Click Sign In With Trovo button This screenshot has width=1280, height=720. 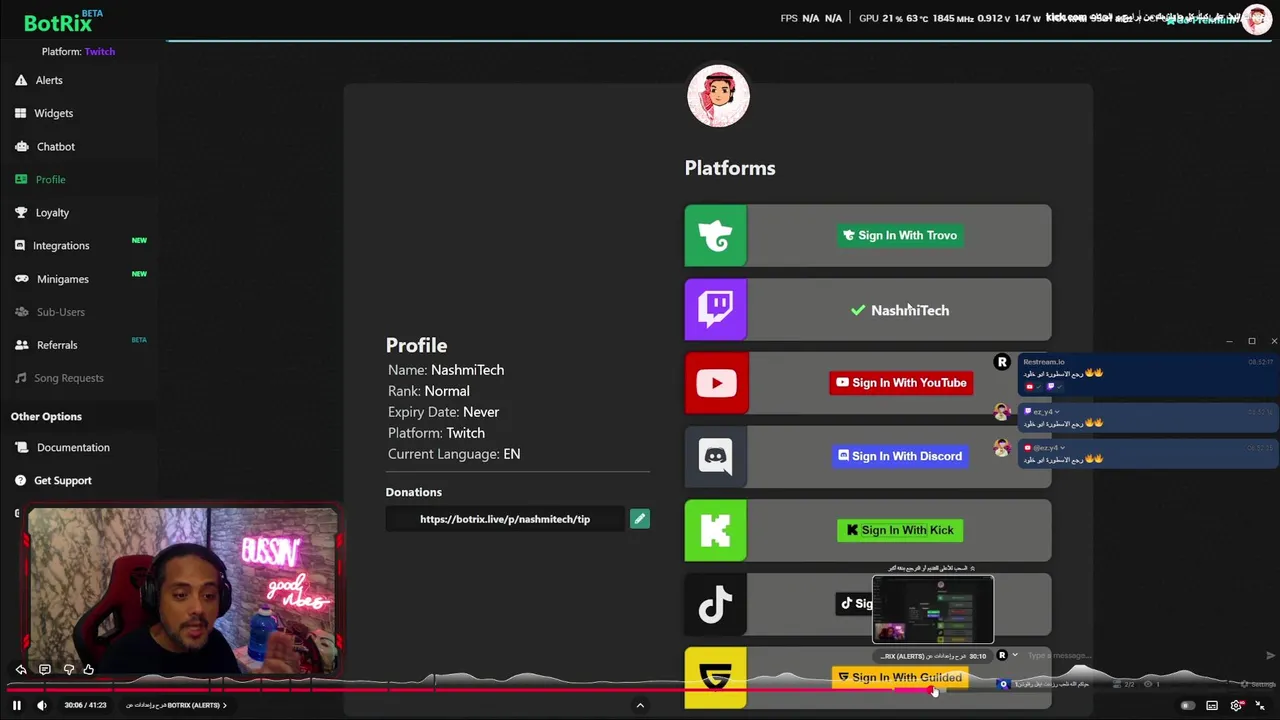coord(900,235)
